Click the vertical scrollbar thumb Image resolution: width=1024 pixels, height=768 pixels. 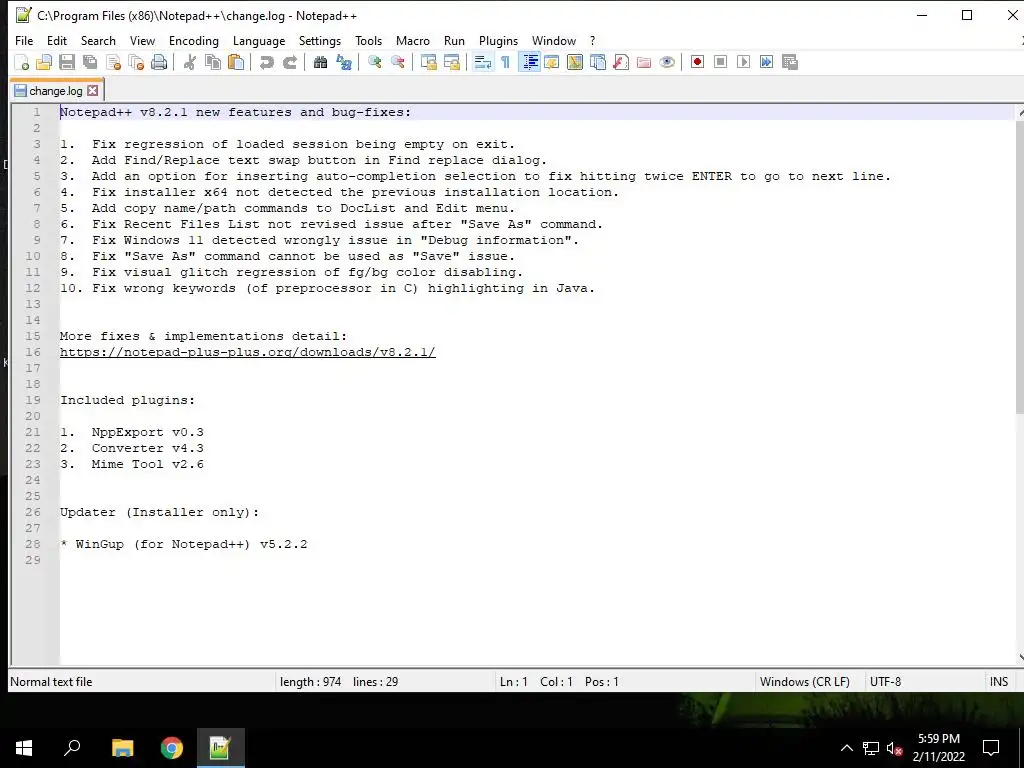pos(1019,266)
